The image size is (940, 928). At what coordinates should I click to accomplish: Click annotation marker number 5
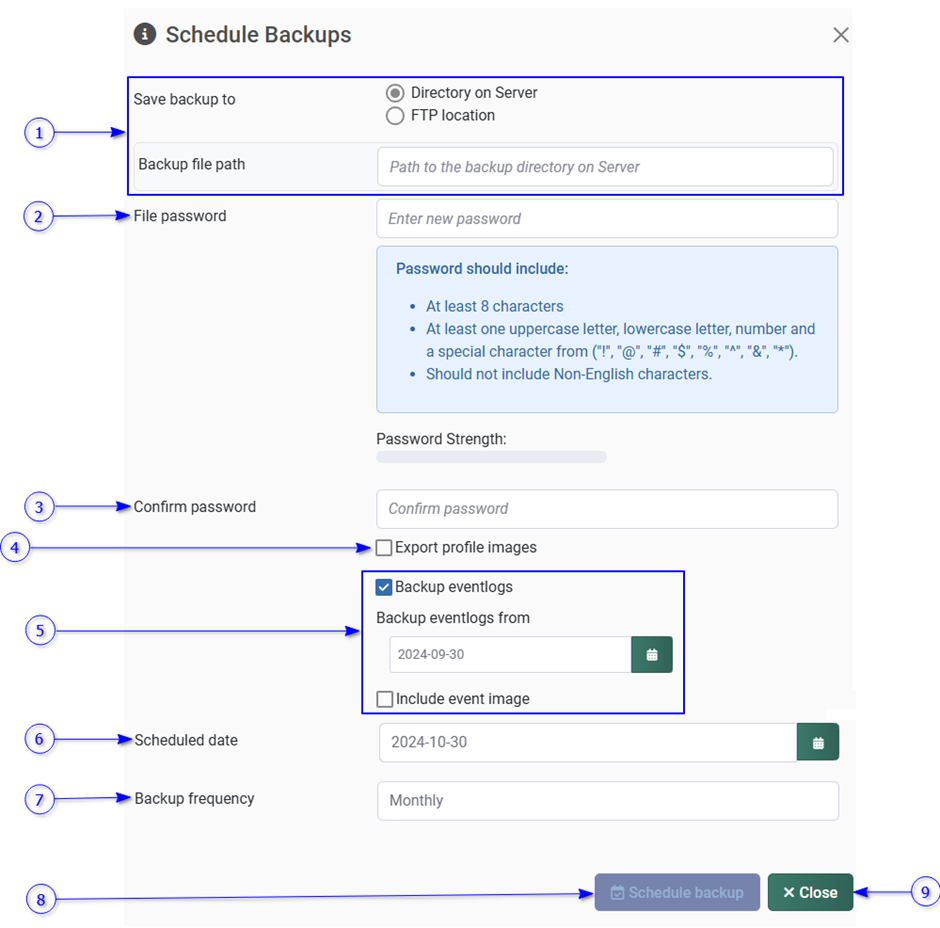39,631
